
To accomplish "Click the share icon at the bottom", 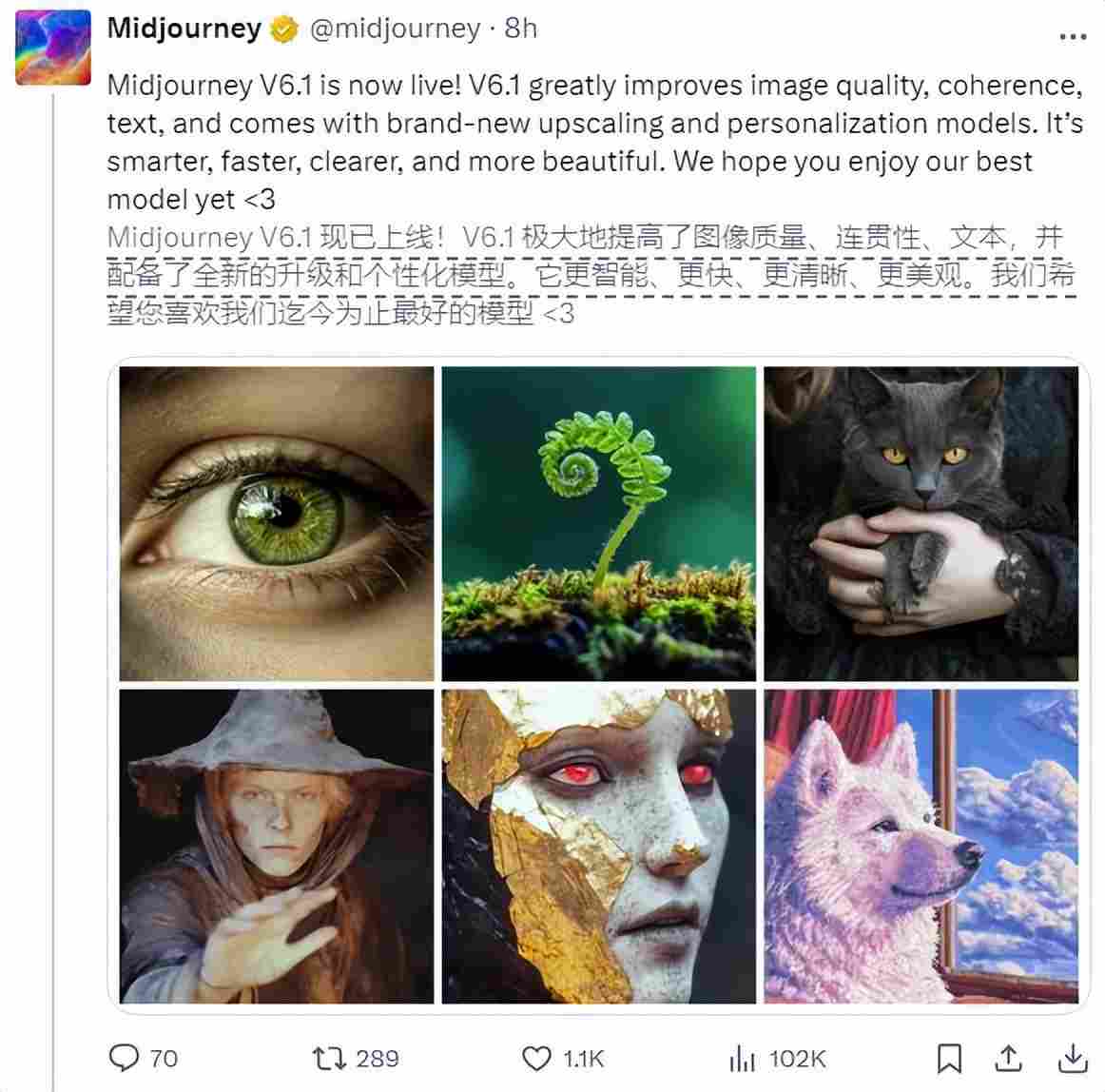I will [1010, 1057].
